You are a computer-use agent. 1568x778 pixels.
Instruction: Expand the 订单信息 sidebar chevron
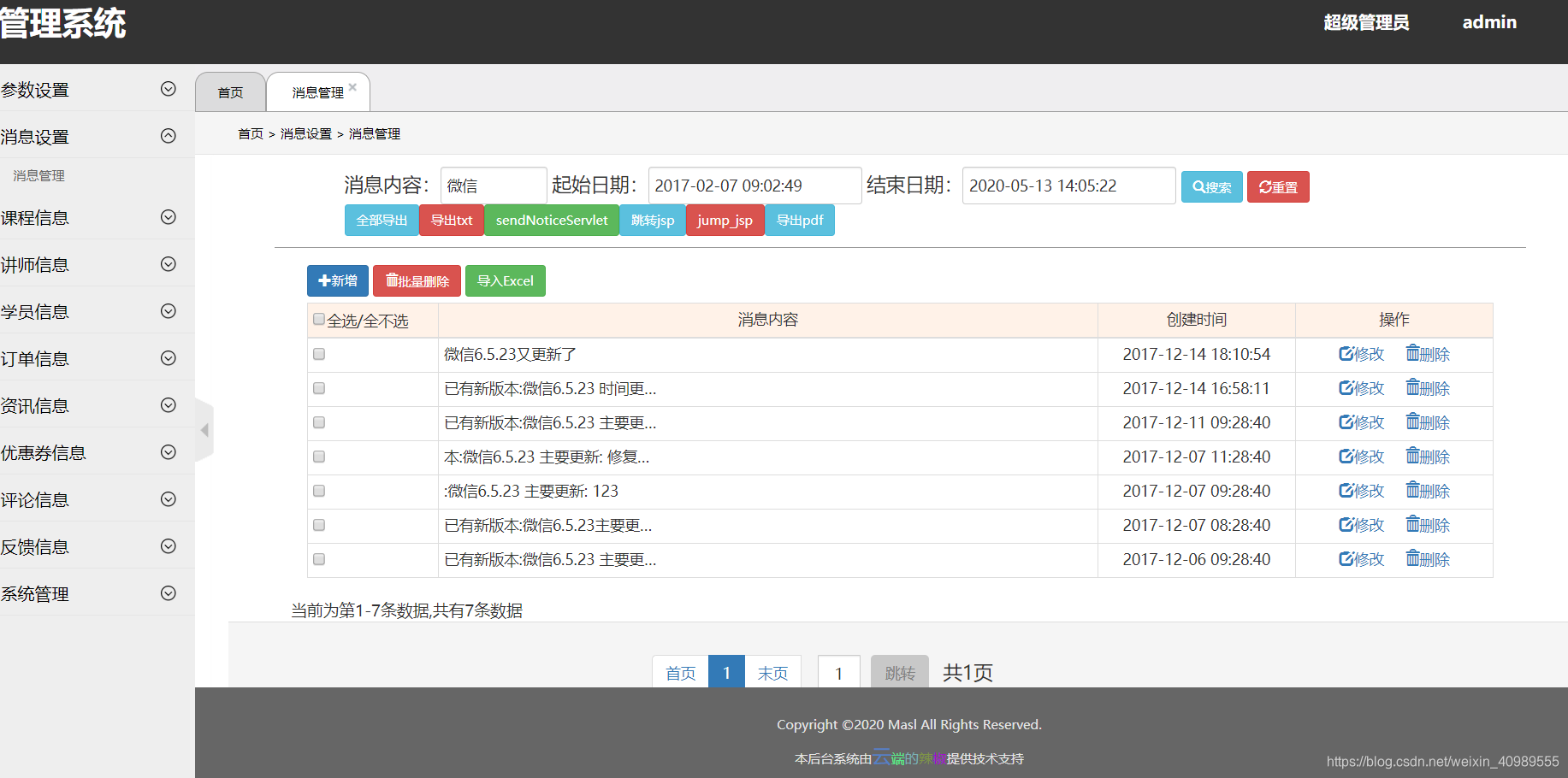coord(169,358)
